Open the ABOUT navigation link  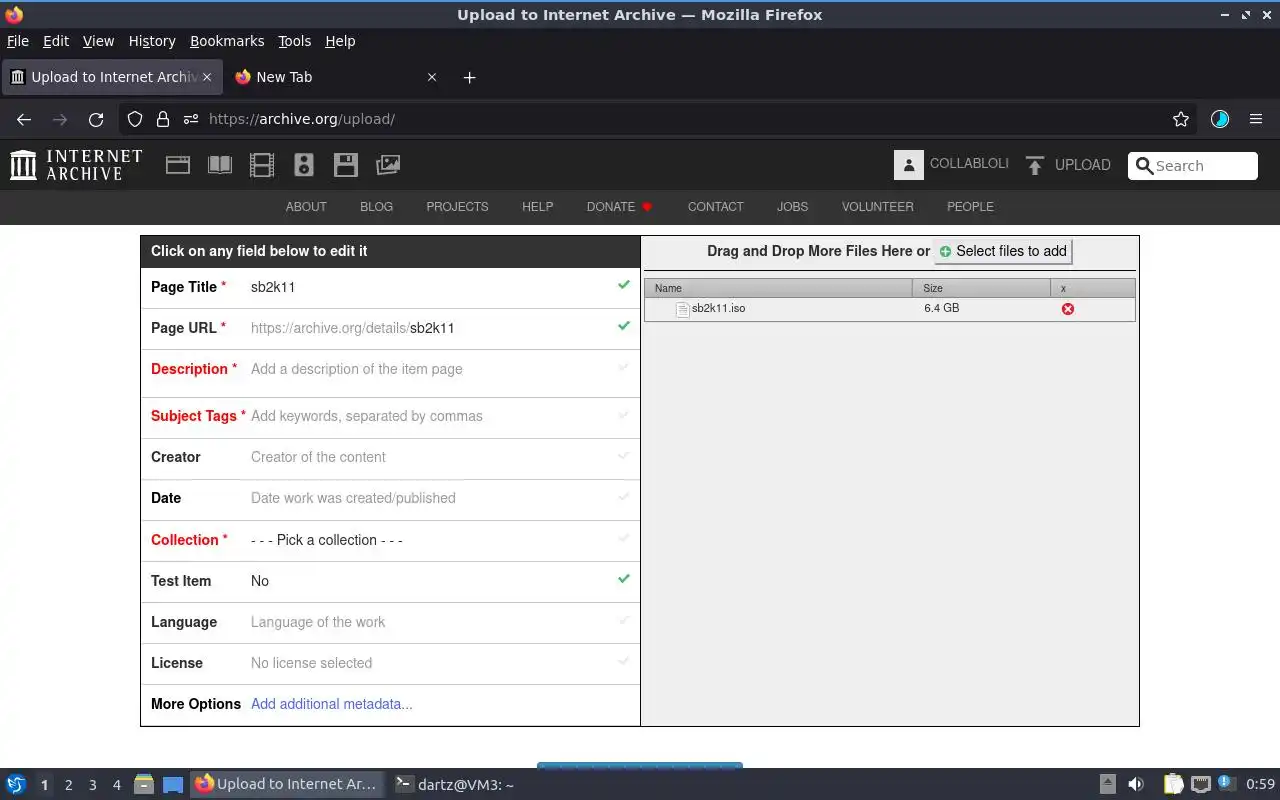point(306,207)
